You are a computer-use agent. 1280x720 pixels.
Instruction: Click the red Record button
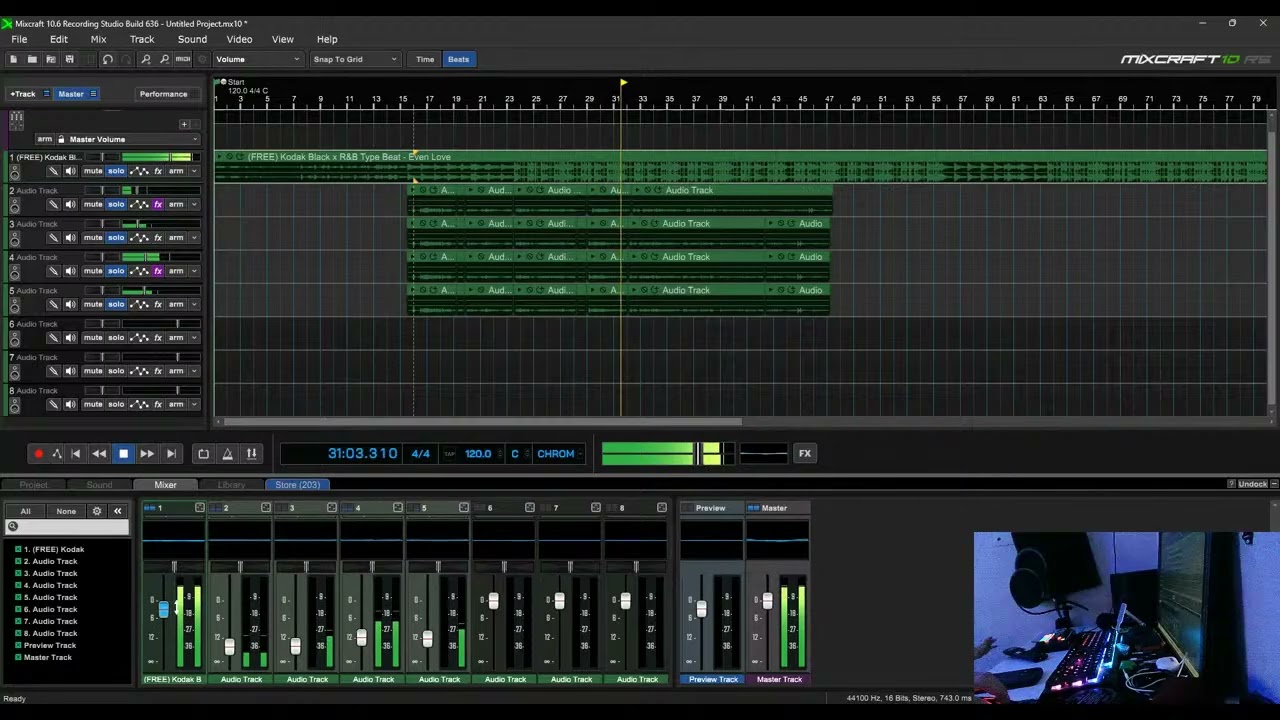(x=38, y=454)
